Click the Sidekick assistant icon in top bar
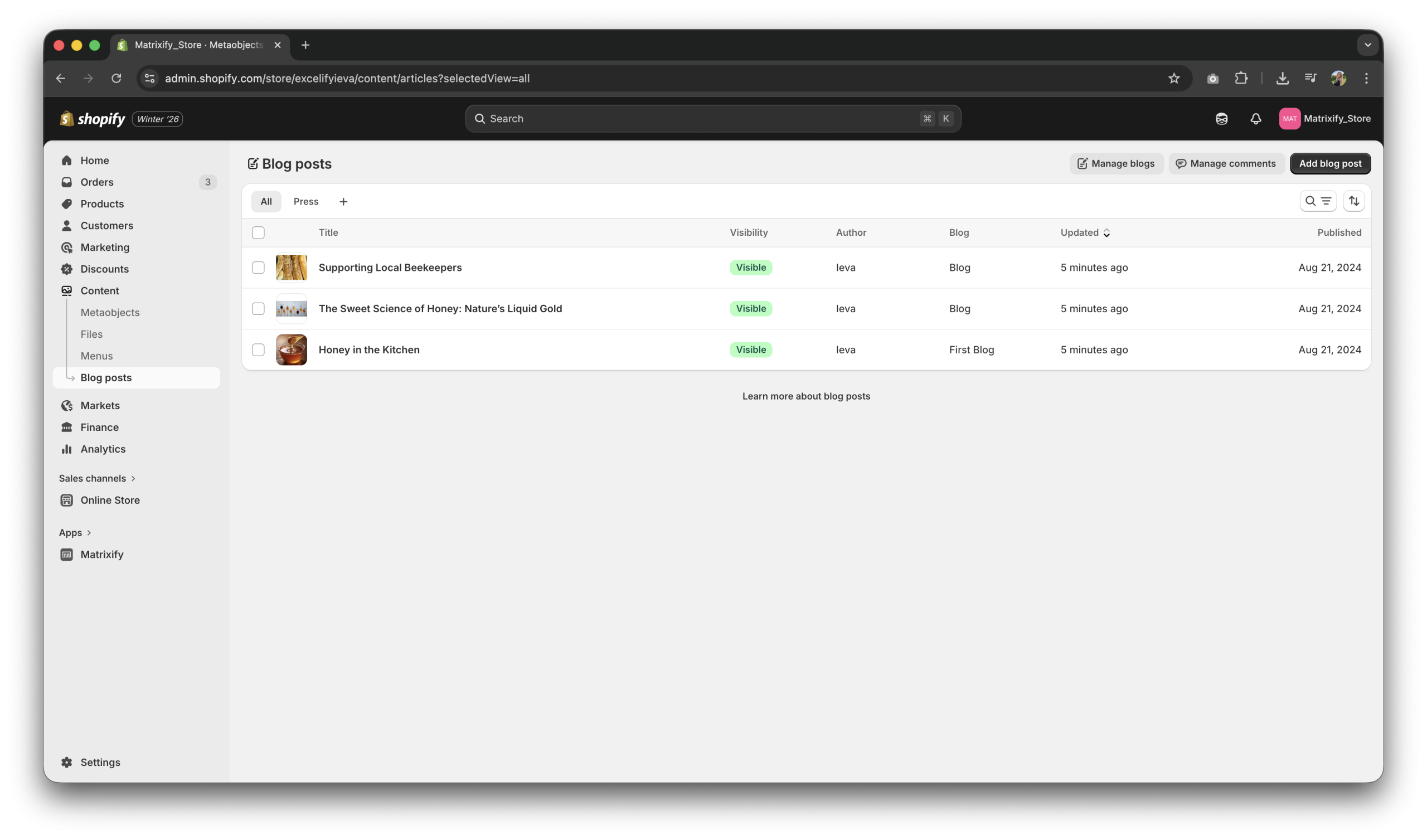 (x=1221, y=118)
